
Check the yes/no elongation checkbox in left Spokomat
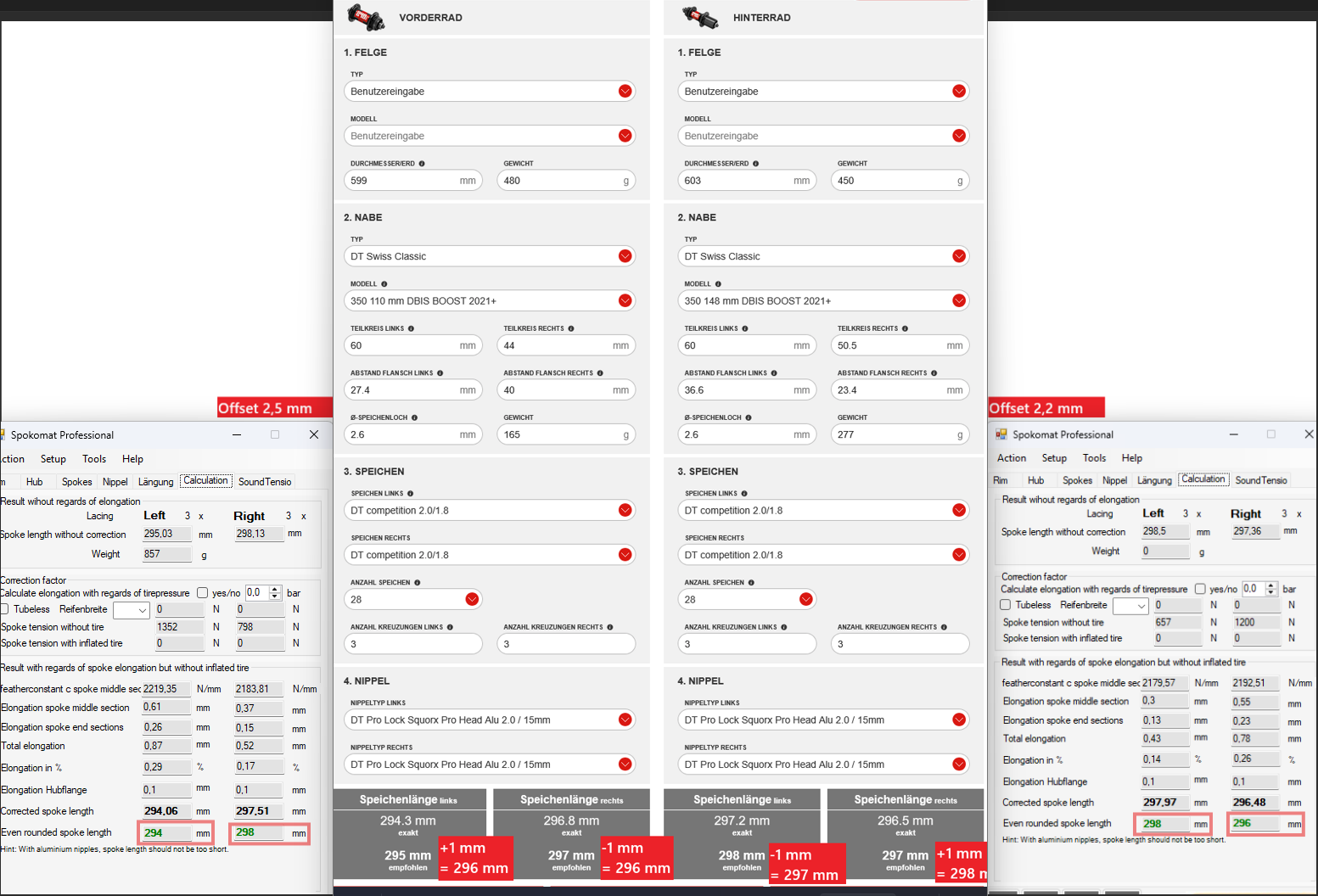[x=202, y=593]
